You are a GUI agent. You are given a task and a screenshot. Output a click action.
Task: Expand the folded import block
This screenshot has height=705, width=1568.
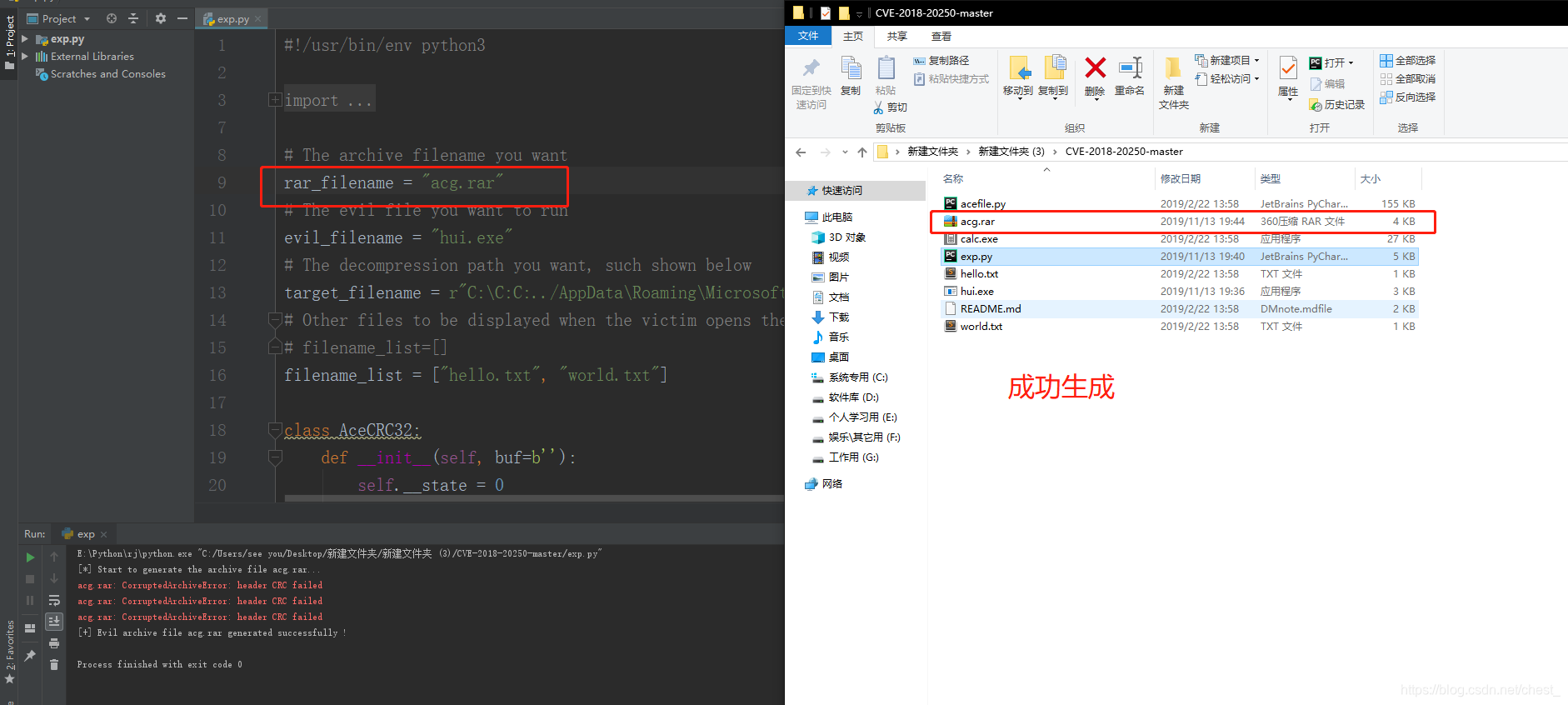274,100
